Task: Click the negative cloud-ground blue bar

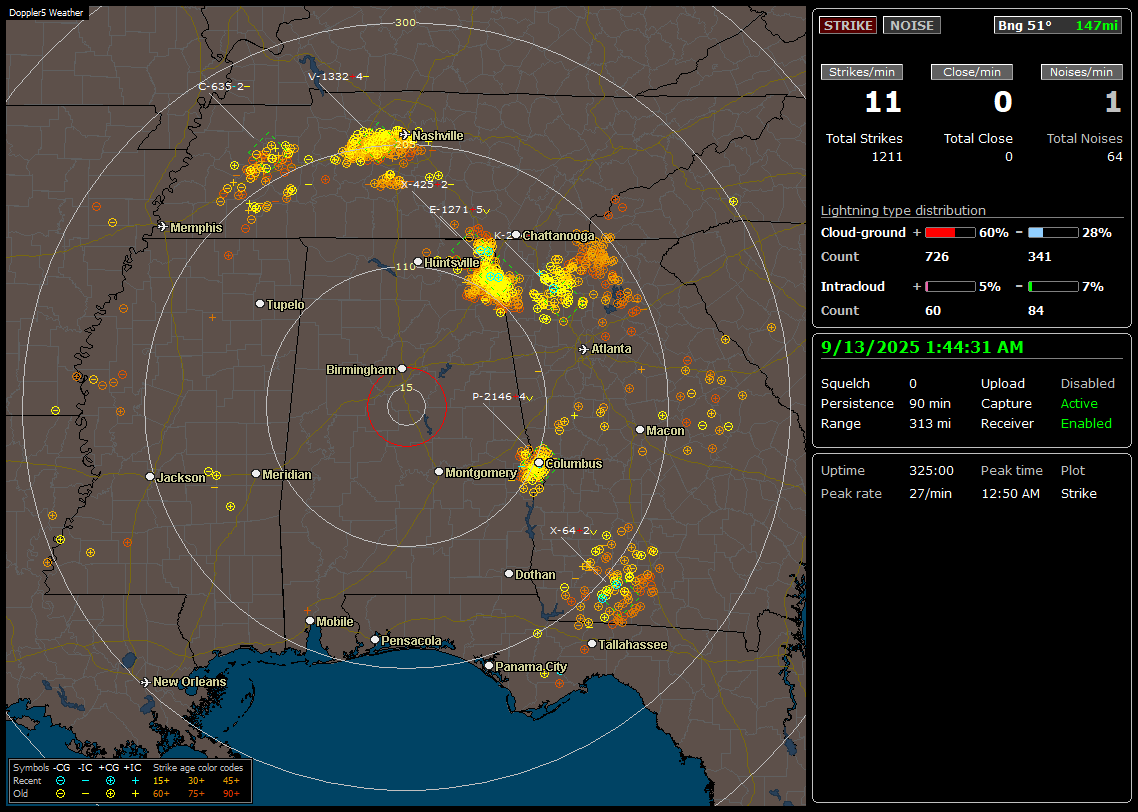Action: pyautogui.click(x=1053, y=233)
